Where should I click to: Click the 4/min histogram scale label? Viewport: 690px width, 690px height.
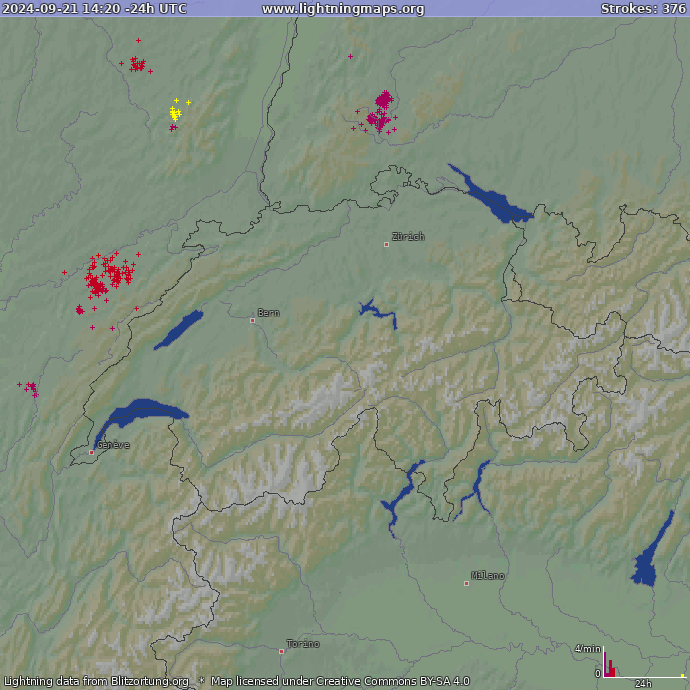click(587, 649)
